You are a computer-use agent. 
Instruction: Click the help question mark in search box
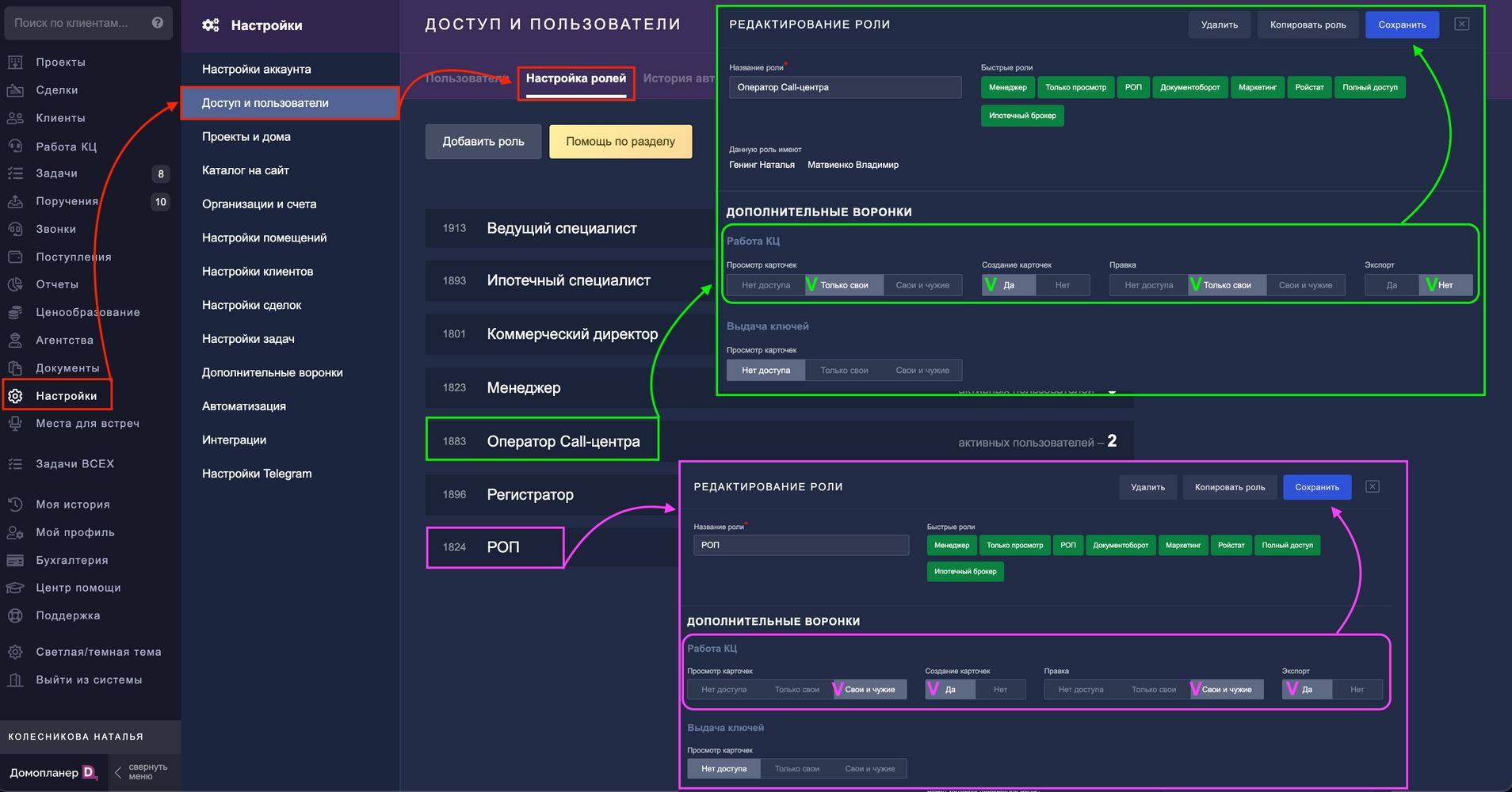coord(157,23)
